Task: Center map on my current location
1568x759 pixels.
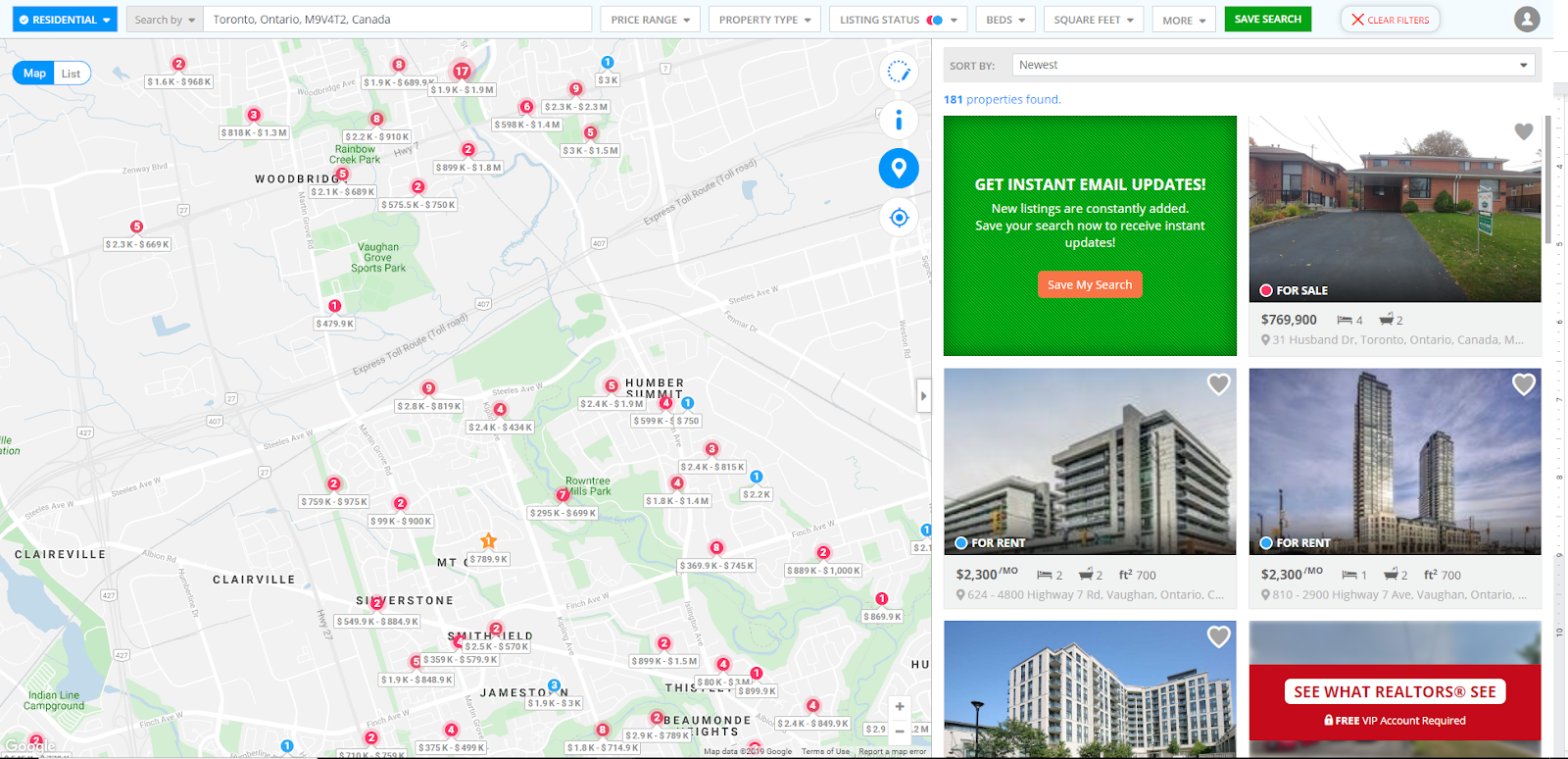Action: (x=898, y=218)
